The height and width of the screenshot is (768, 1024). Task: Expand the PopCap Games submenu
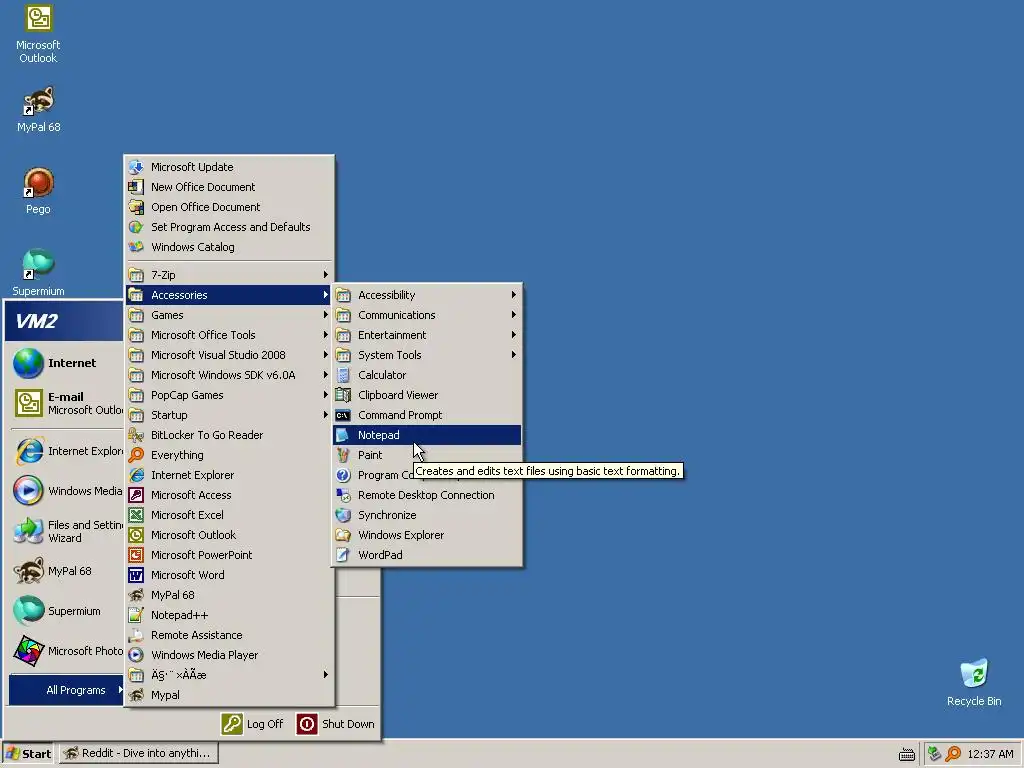[x=229, y=395]
